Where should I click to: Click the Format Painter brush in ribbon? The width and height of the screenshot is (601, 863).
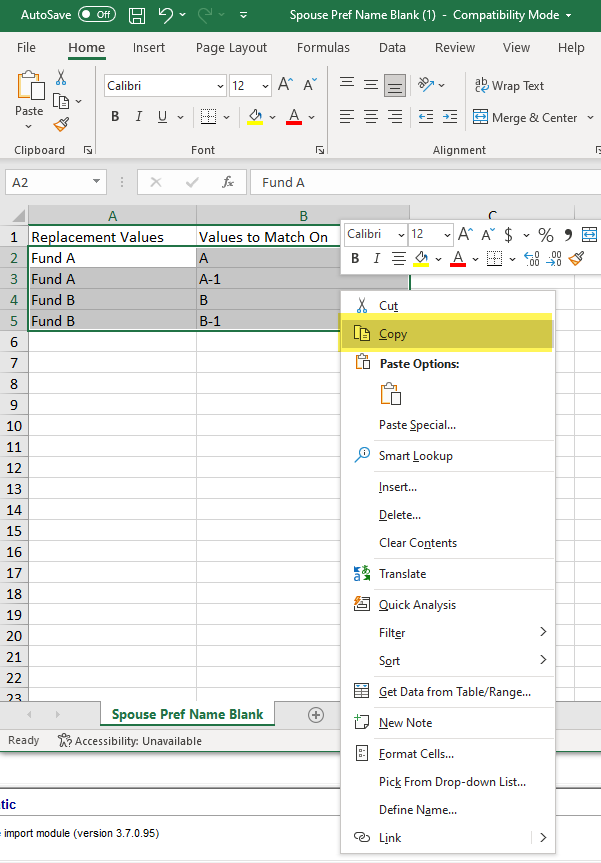pyautogui.click(x=62, y=124)
